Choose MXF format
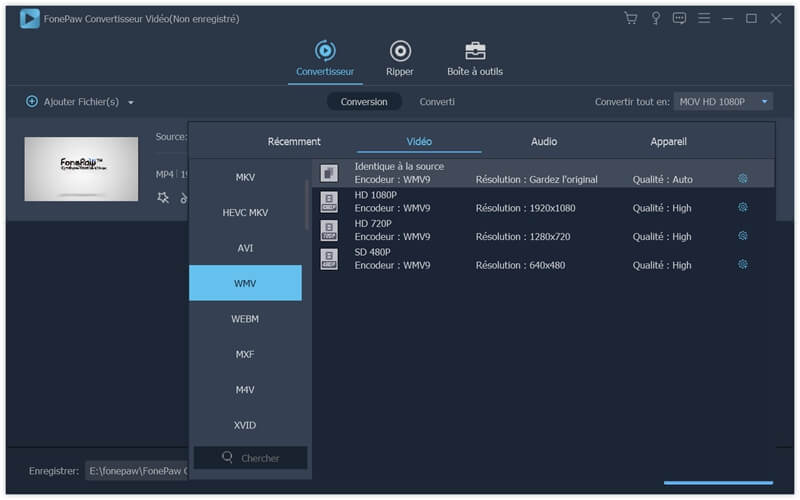This screenshot has height=500, width=800. click(245, 354)
